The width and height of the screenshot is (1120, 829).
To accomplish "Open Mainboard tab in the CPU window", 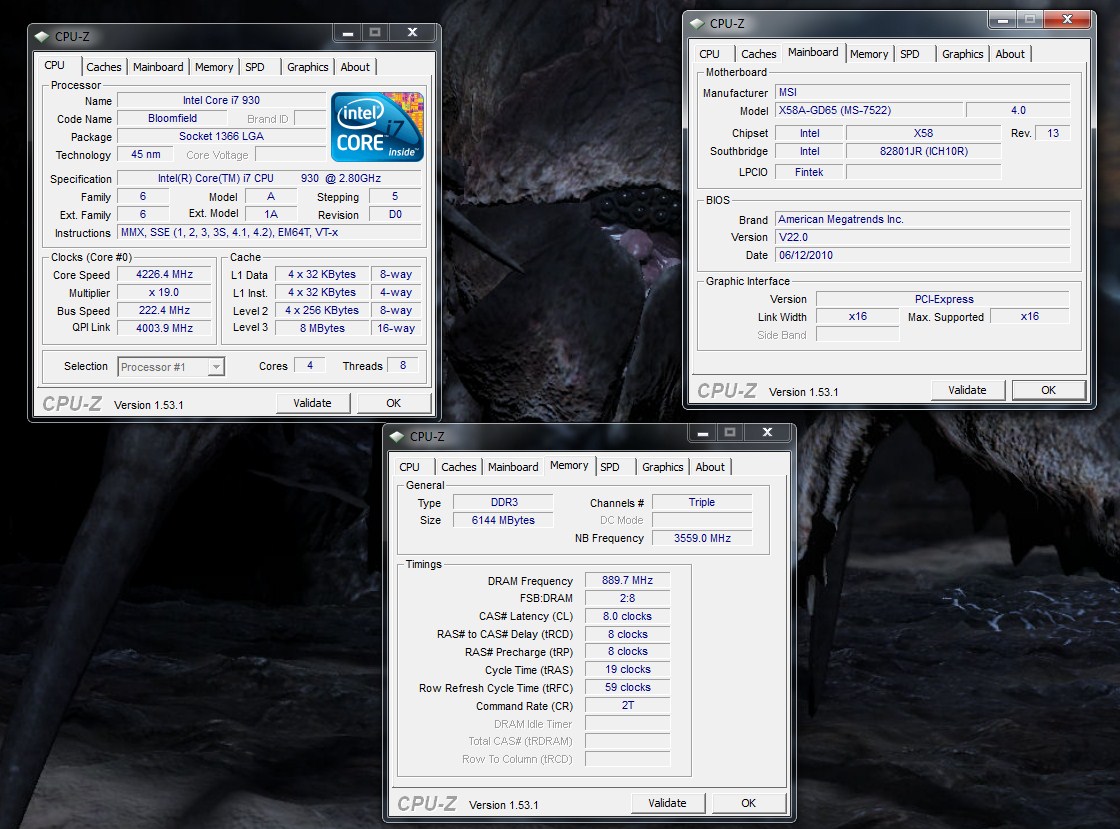I will [x=158, y=66].
